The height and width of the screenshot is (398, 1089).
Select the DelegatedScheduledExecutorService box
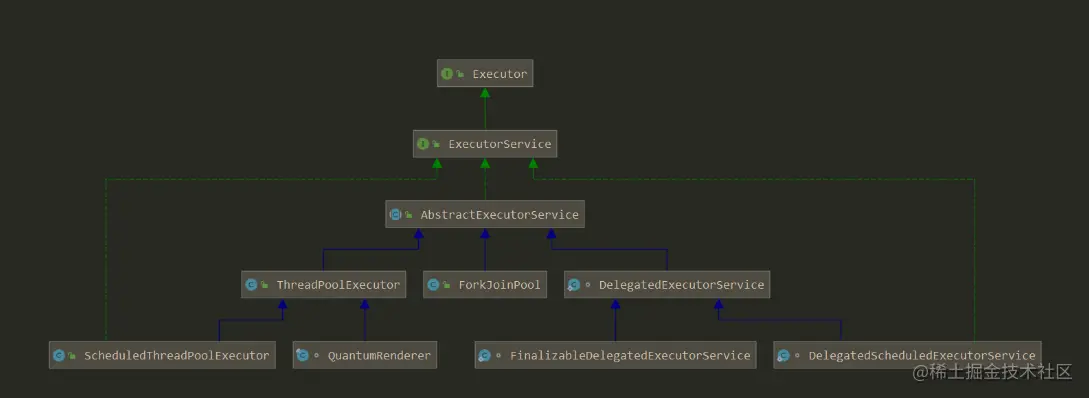coord(907,355)
